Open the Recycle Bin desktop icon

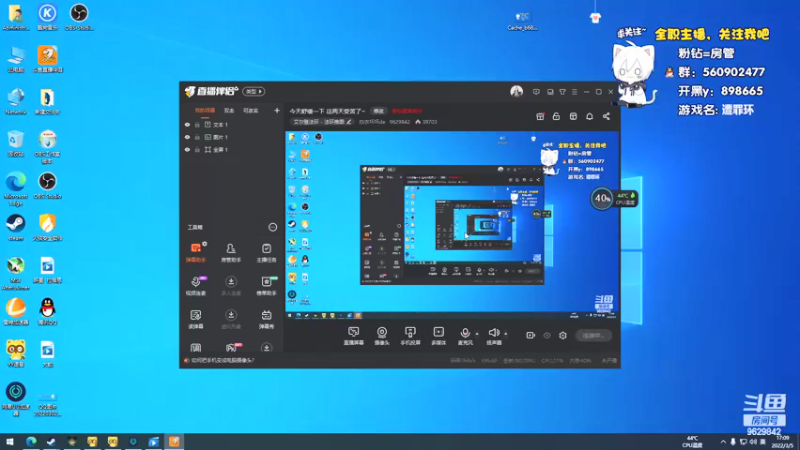tap(16, 143)
